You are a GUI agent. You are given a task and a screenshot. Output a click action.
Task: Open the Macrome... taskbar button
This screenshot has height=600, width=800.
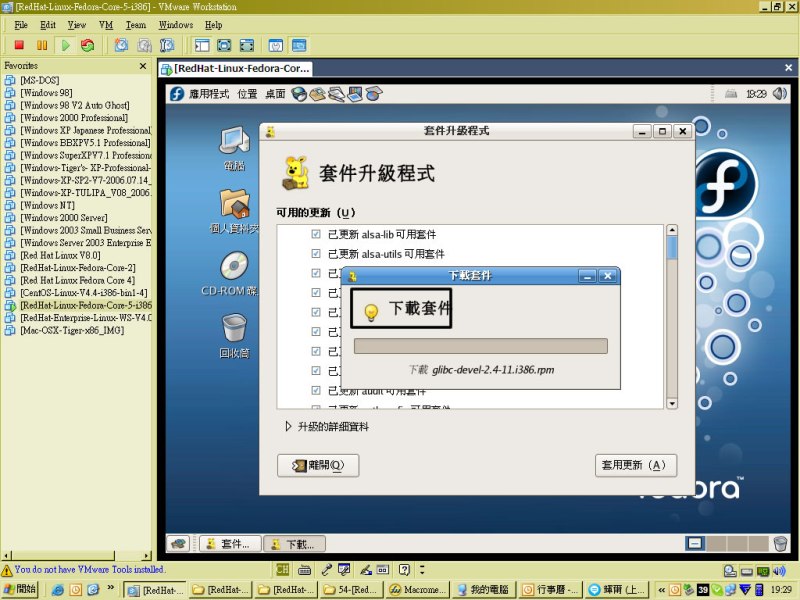tap(418, 589)
